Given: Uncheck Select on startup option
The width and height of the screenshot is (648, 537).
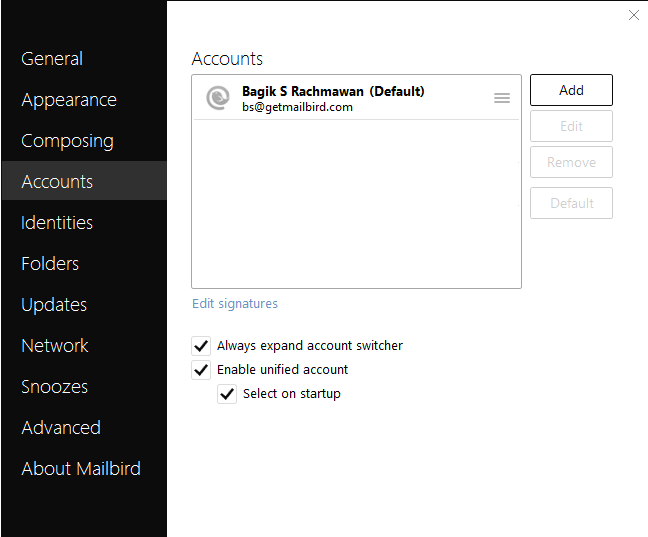Looking at the screenshot, I should pyautogui.click(x=227, y=394).
